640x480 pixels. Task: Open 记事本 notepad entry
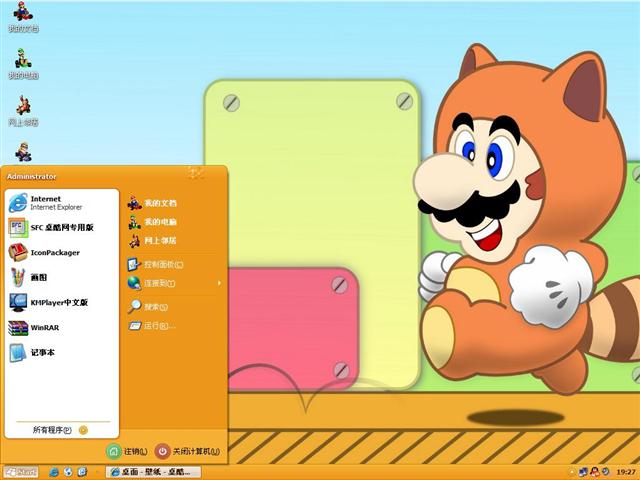(x=62, y=353)
